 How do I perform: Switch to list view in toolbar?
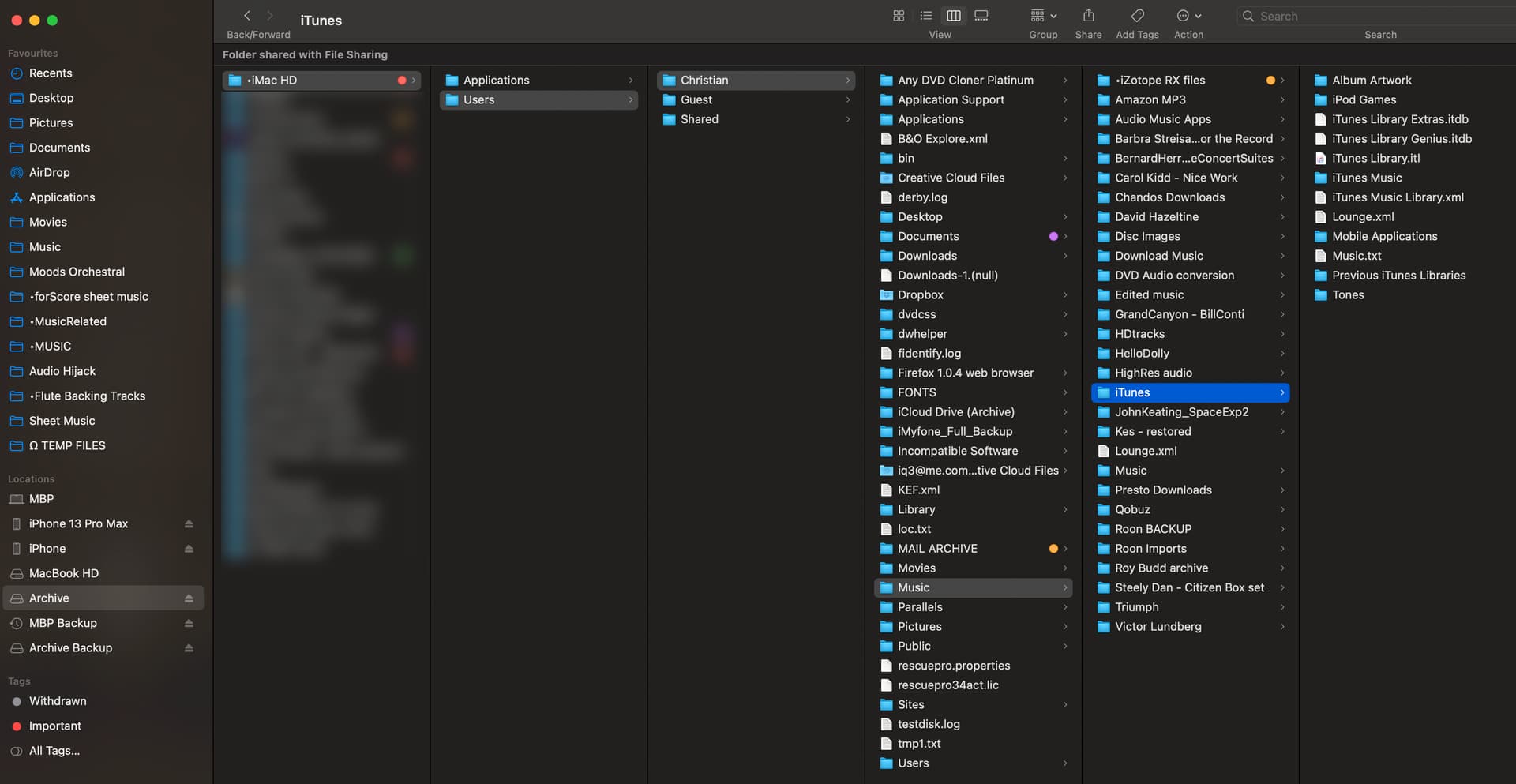click(926, 16)
